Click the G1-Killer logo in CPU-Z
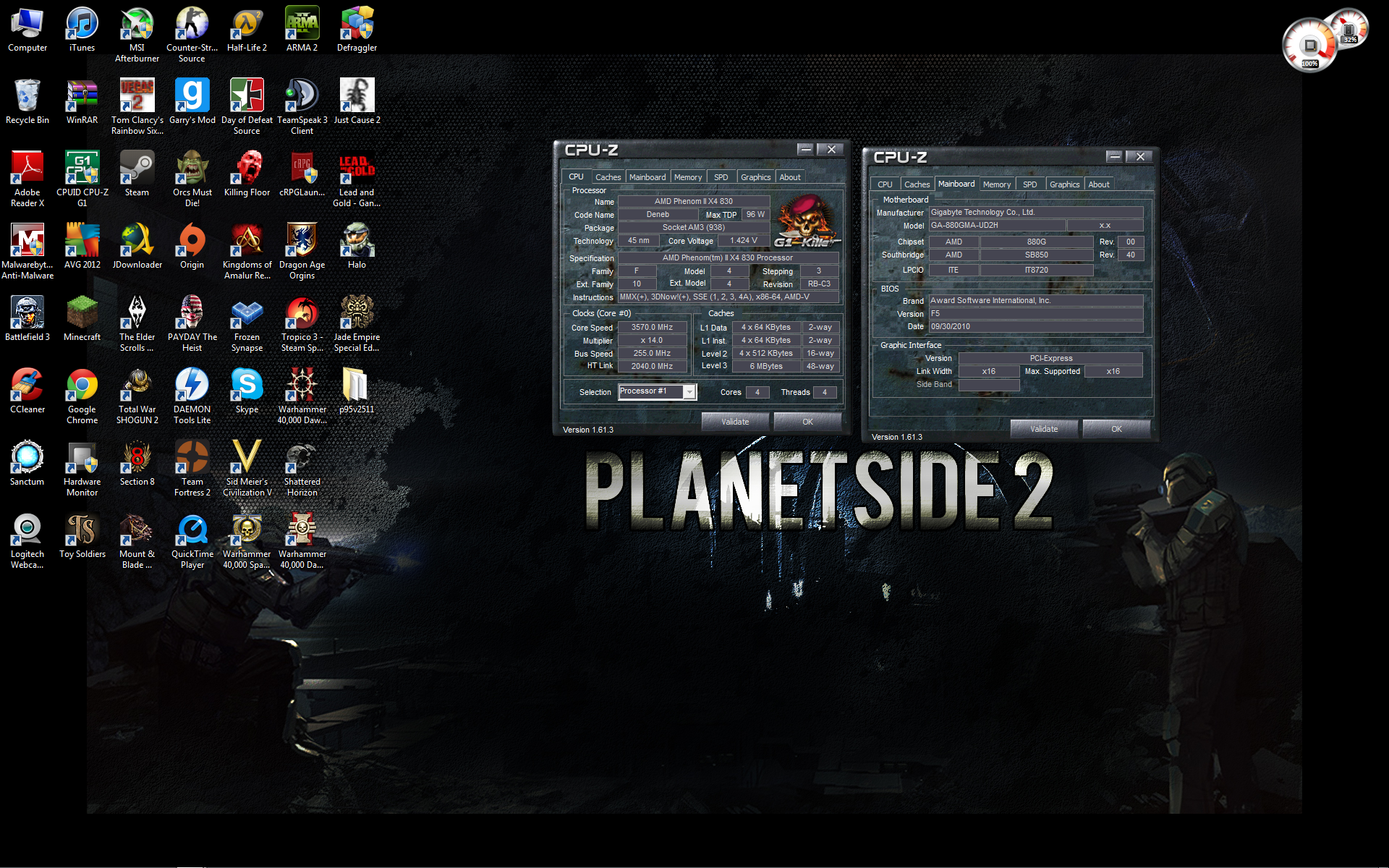The height and width of the screenshot is (868, 1389). pyautogui.click(x=807, y=221)
